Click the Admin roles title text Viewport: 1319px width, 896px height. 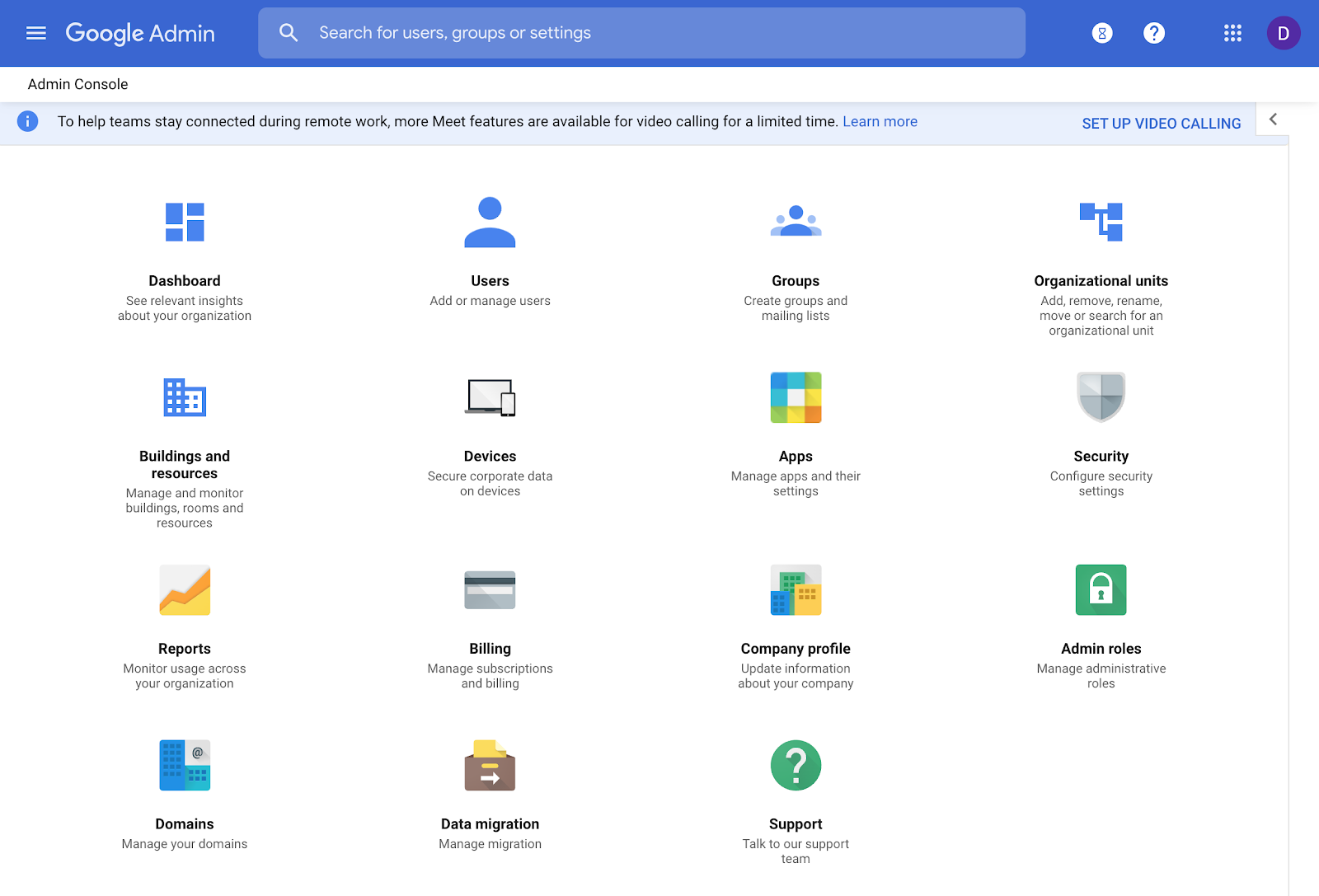coord(1101,649)
